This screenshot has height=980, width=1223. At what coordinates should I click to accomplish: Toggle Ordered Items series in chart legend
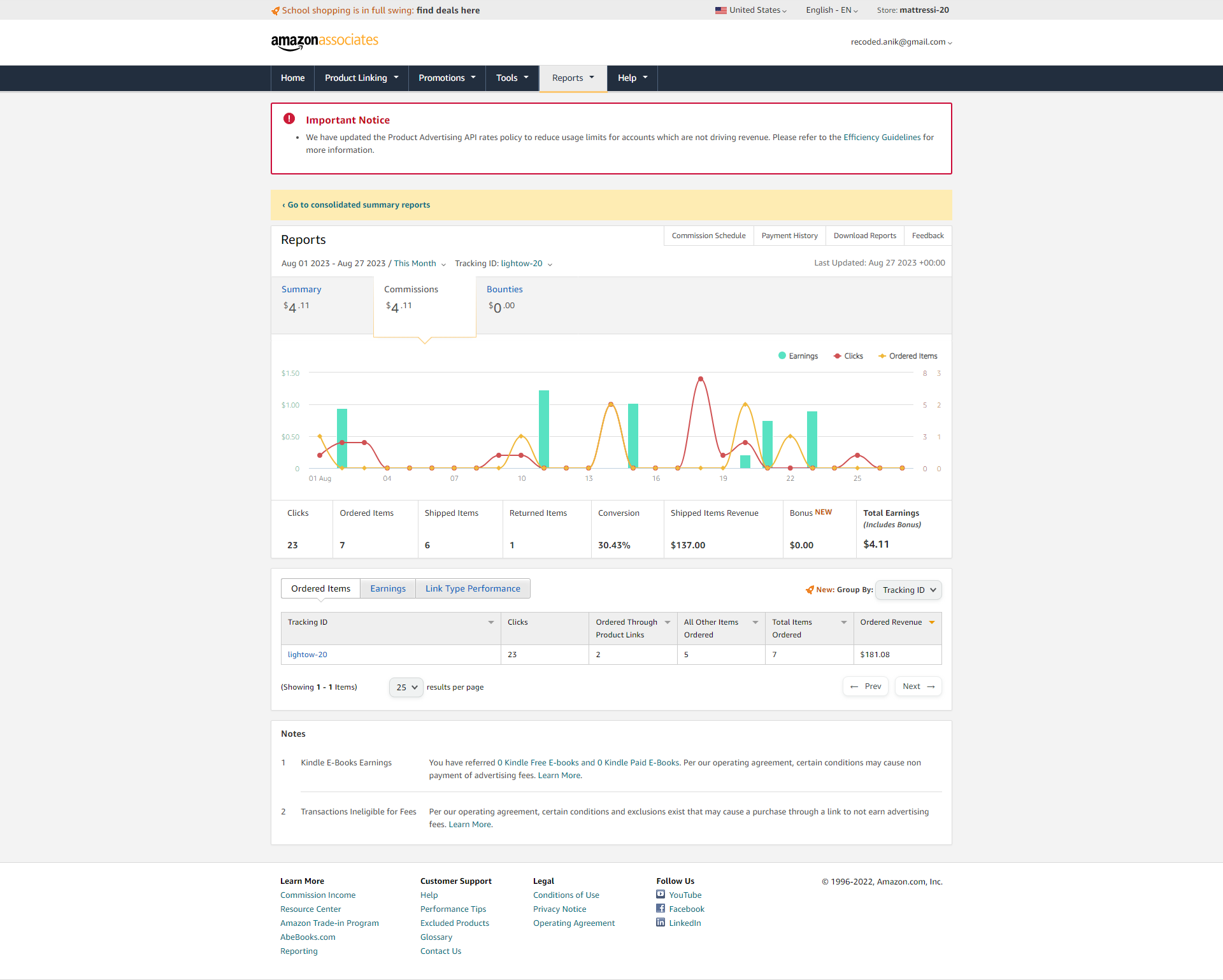(x=908, y=356)
